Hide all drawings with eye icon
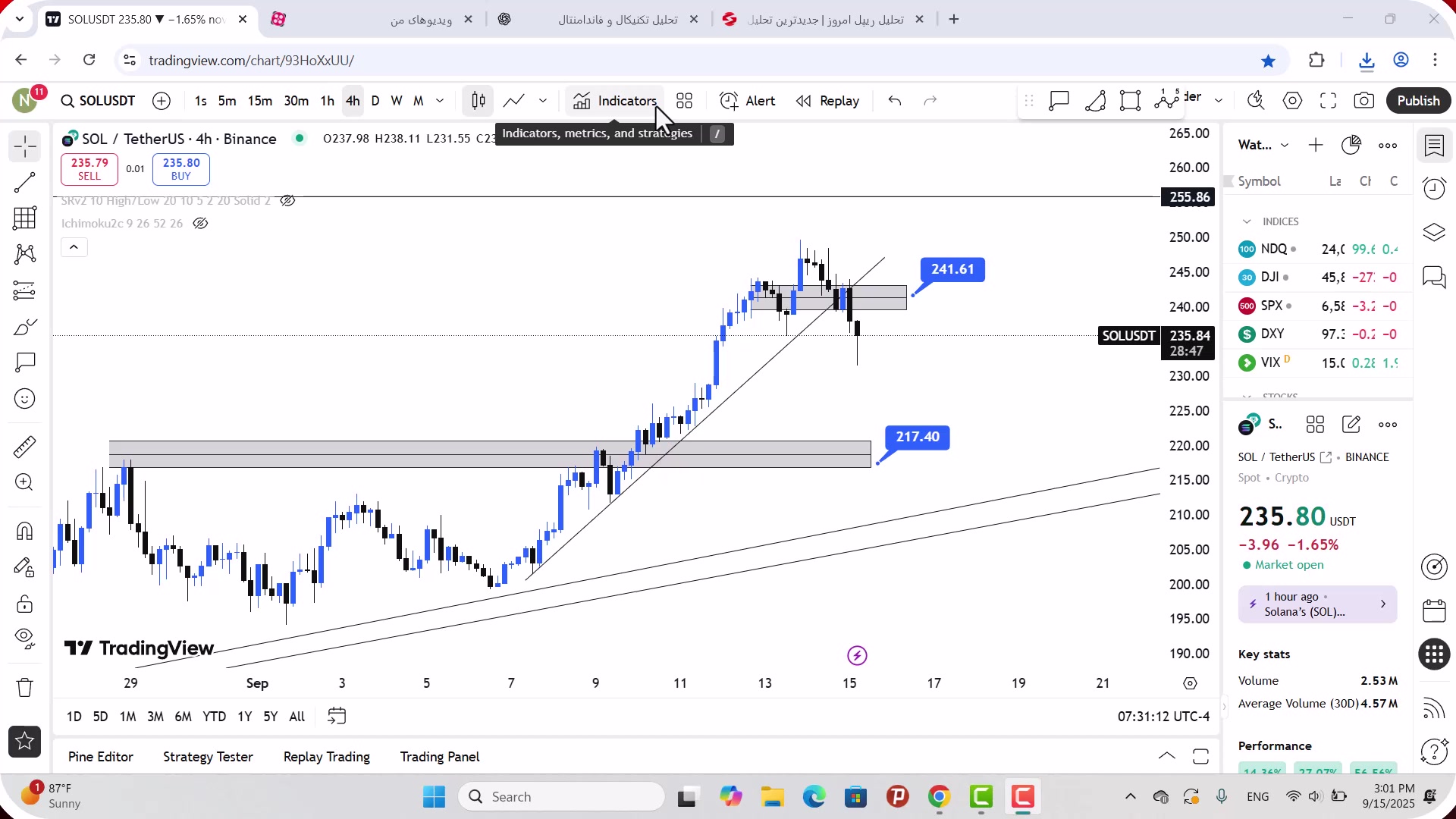 pos(25,639)
